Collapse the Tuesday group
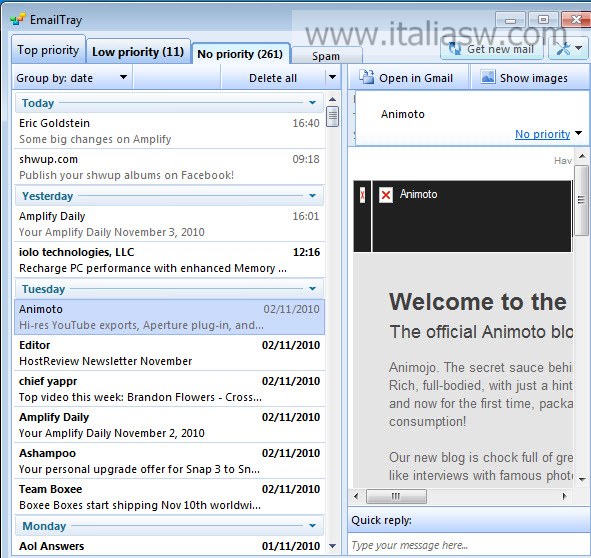The image size is (591, 558). coord(312,288)
